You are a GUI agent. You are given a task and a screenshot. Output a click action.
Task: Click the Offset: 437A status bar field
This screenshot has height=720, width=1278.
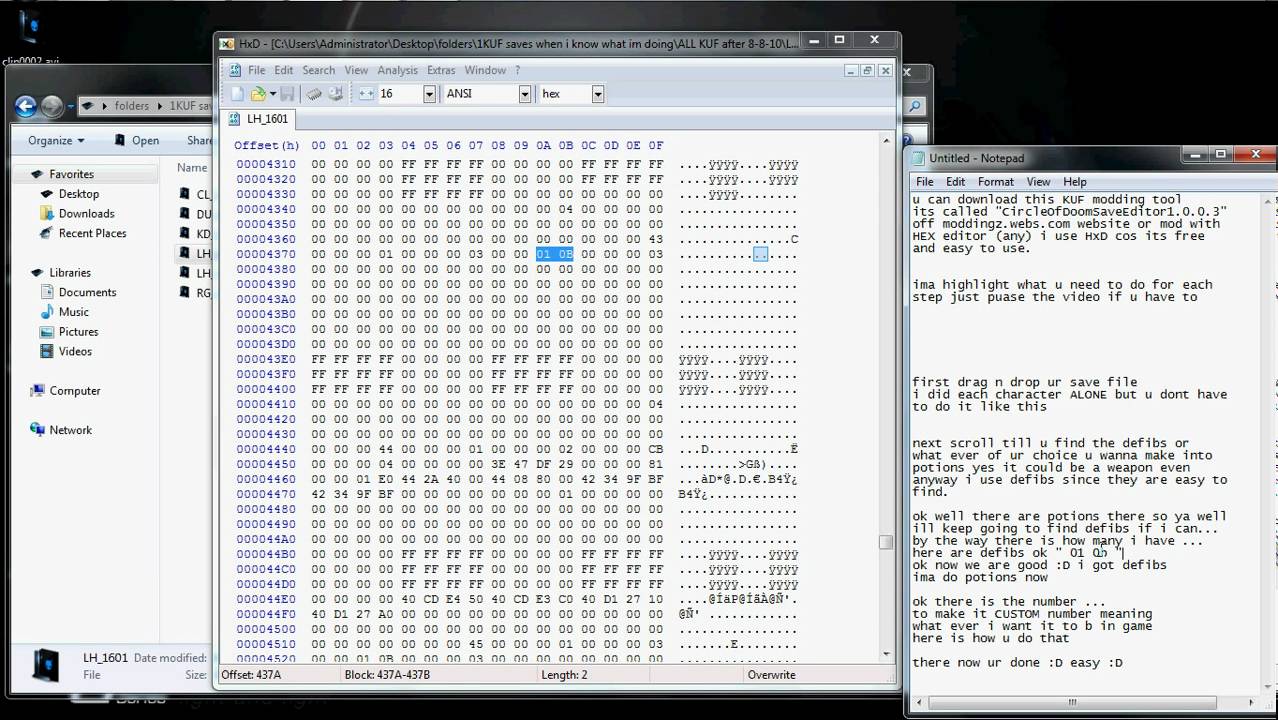tap(251, 675)
